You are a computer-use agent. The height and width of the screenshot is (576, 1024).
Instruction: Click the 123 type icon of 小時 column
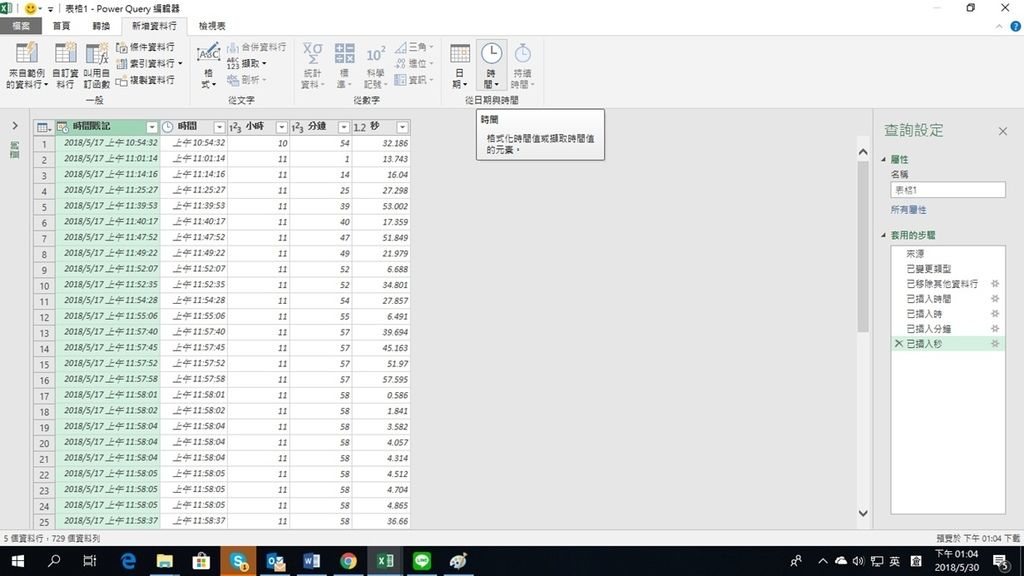[236, 127]
